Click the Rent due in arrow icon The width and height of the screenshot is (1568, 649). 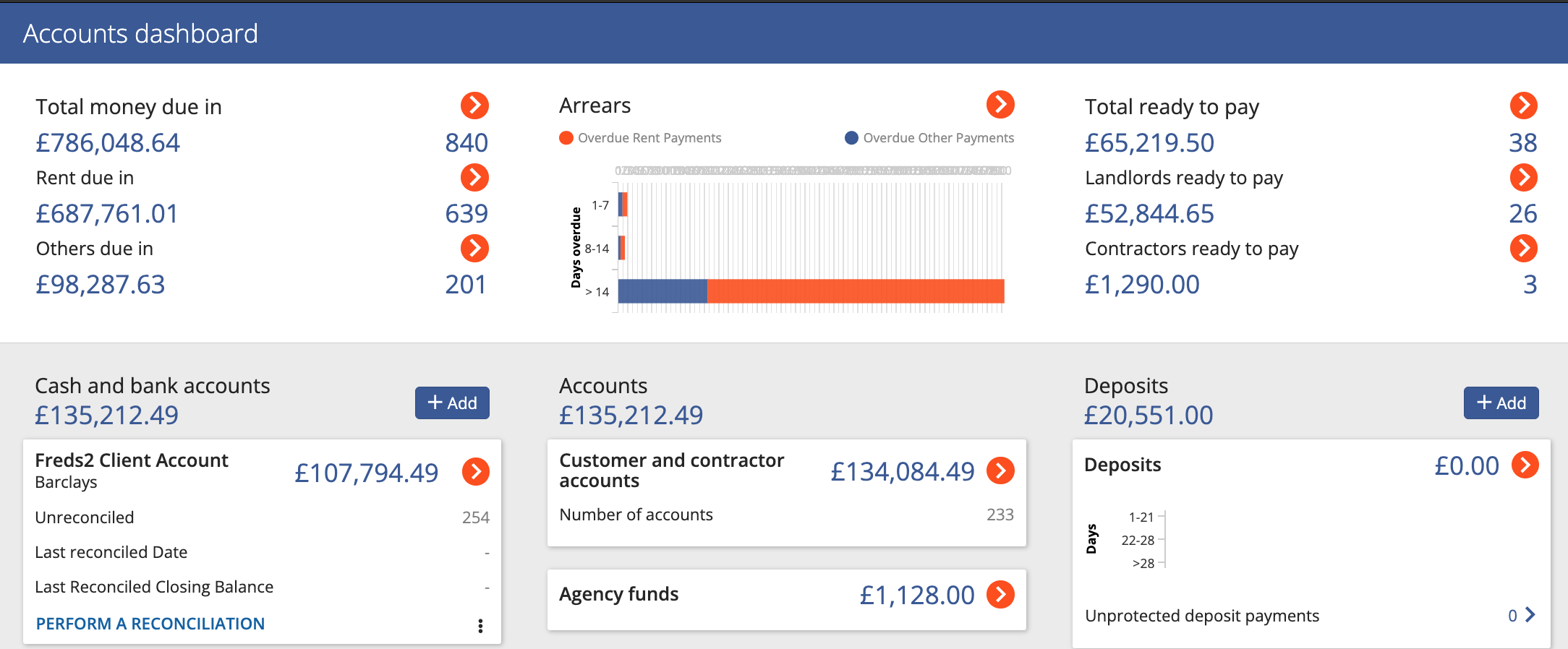coord(474,177)
